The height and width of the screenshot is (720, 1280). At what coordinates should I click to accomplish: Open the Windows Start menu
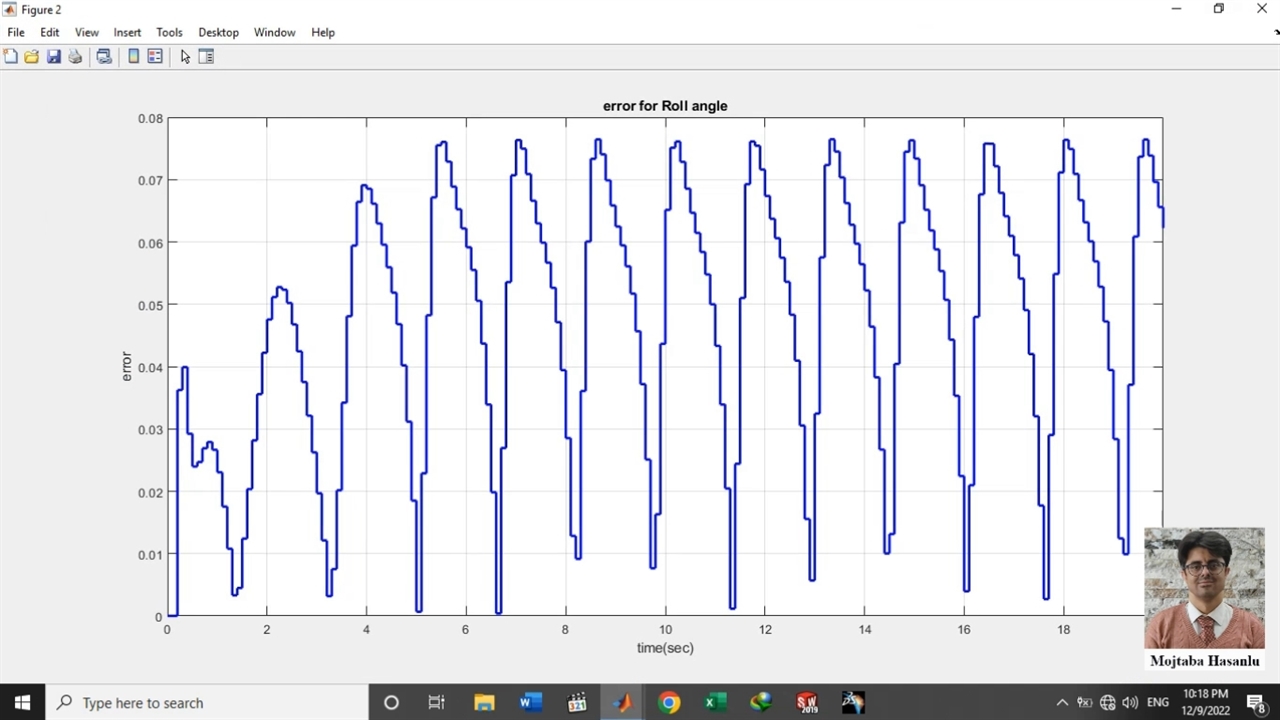[22, 703]
